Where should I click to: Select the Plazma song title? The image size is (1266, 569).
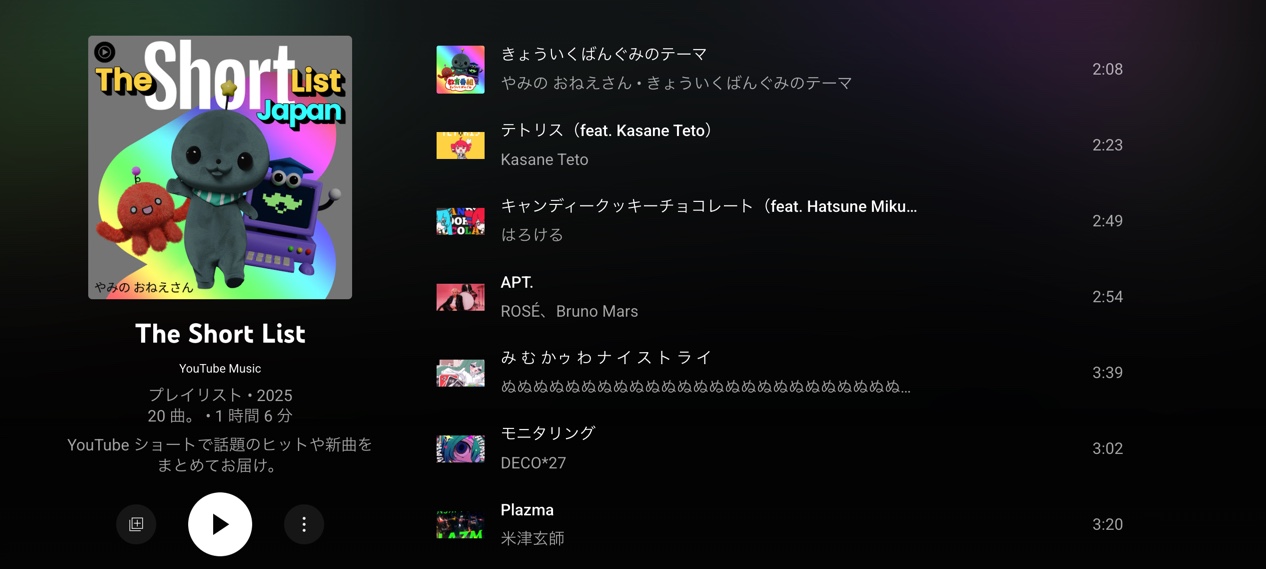(x=527, y=510)
